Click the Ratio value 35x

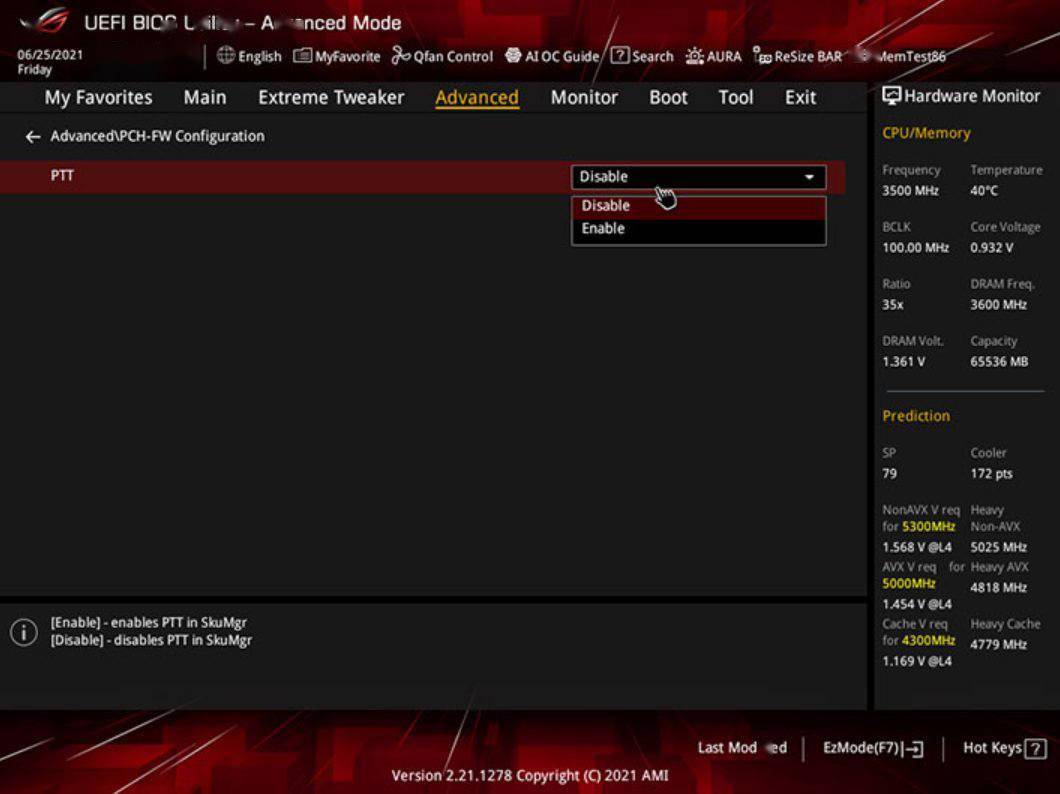(893, 305)
